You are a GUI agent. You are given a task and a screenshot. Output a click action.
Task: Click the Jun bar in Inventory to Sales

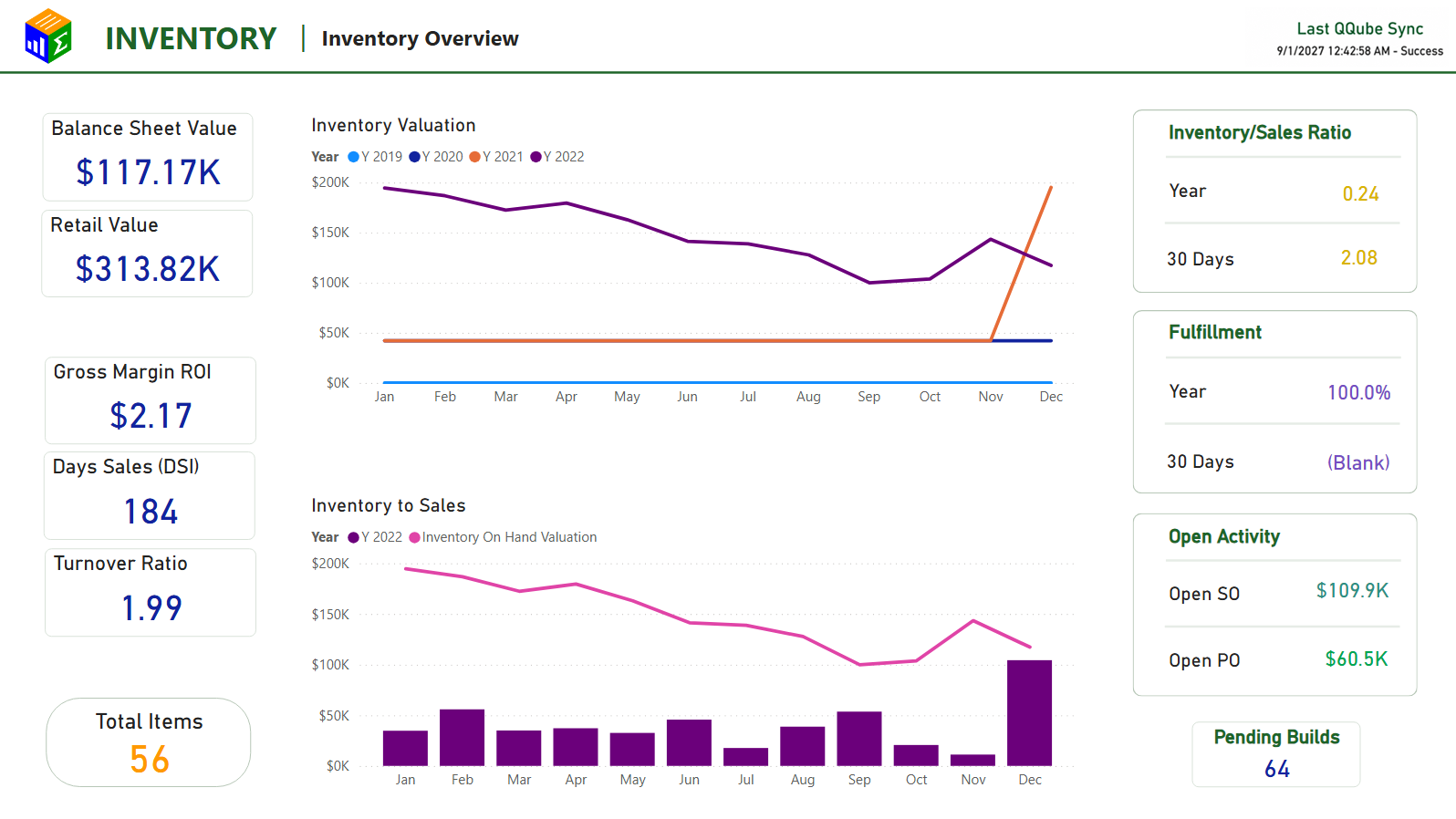689,742
